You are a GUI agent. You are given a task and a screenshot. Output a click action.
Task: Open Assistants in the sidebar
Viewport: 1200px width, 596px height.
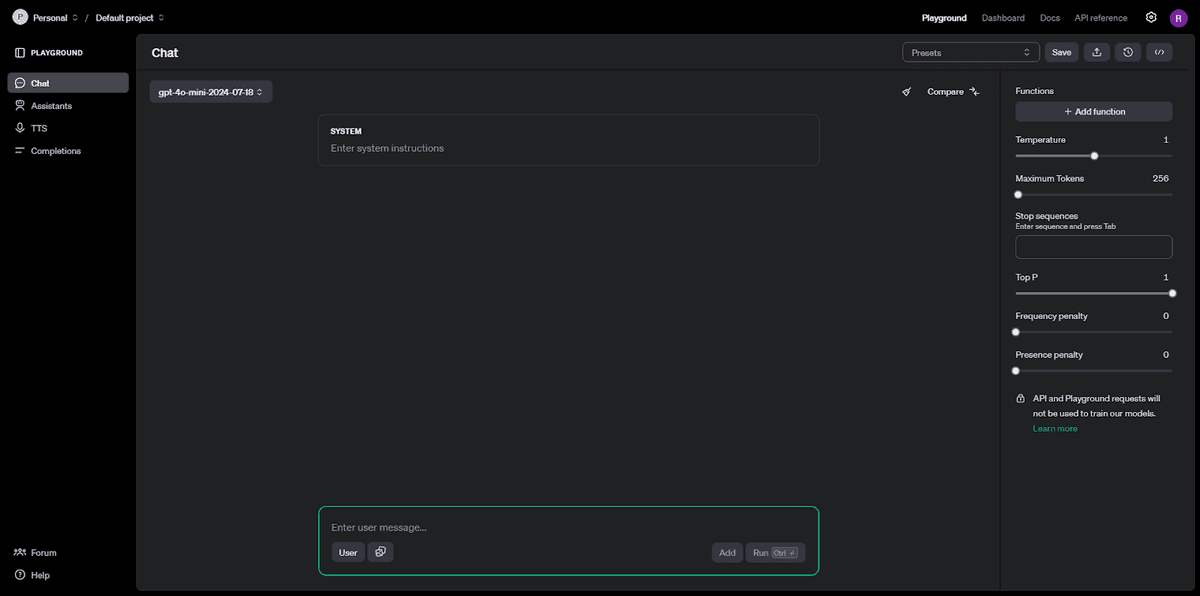51,106
